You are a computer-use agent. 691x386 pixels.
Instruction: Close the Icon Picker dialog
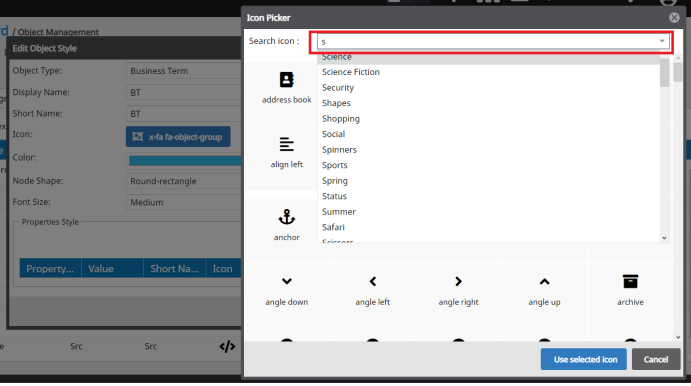[x=674, y=18]
